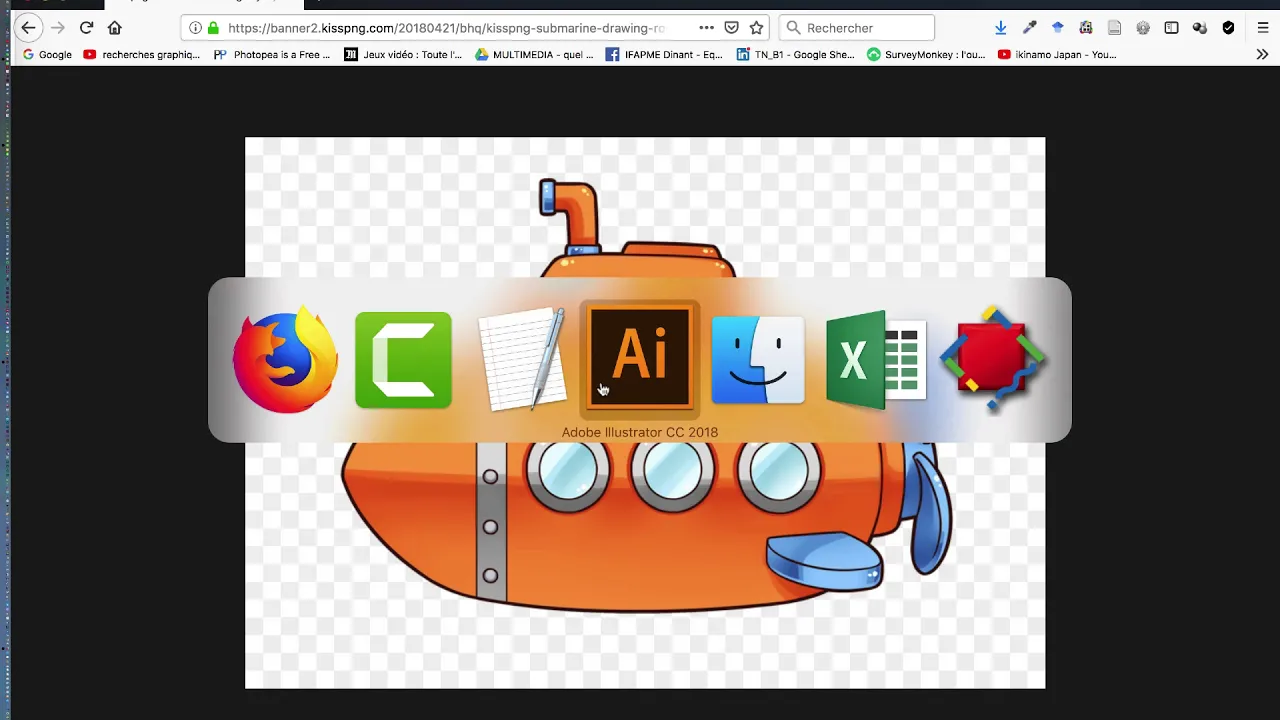Activate the eyedropper color picker extension

pyautogui.click(x=1029, y=28)
